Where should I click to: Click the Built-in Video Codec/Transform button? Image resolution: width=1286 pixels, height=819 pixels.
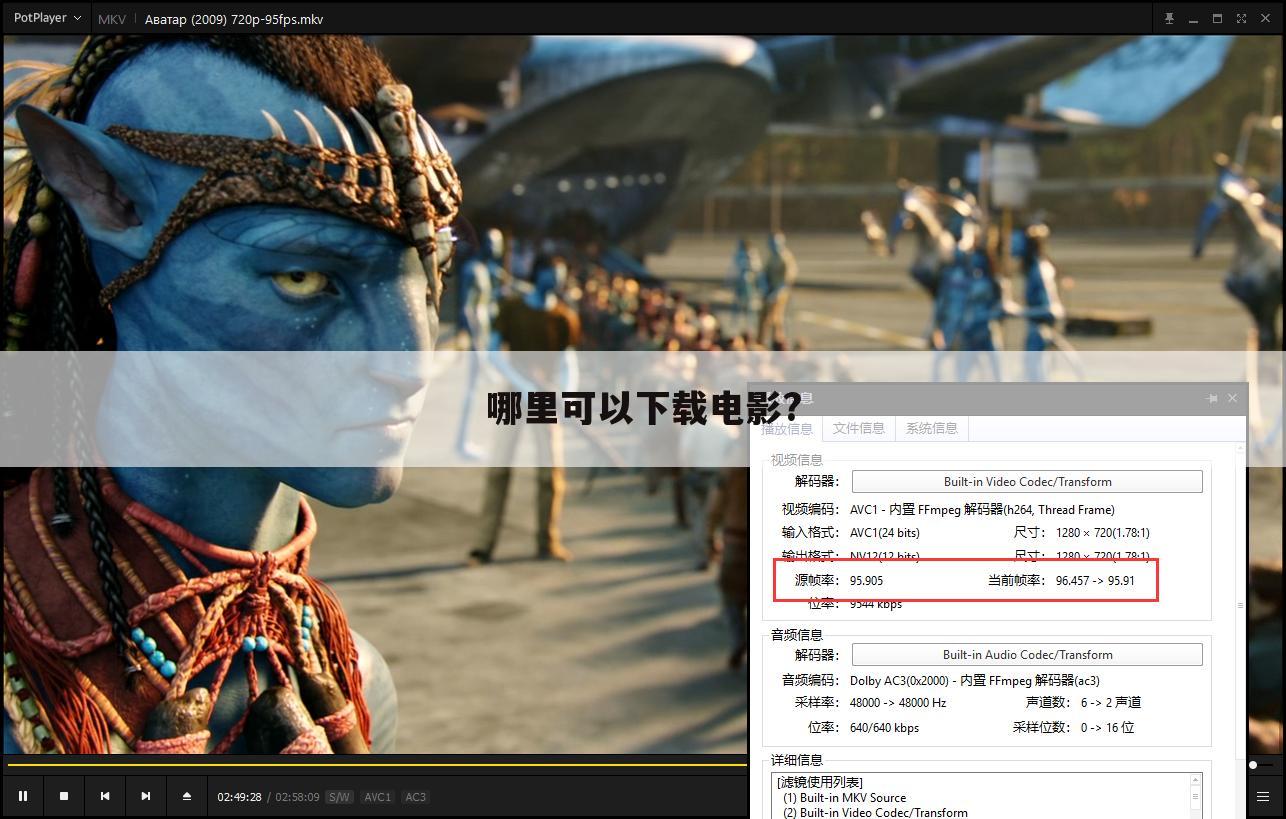(x=1027, y=481)
